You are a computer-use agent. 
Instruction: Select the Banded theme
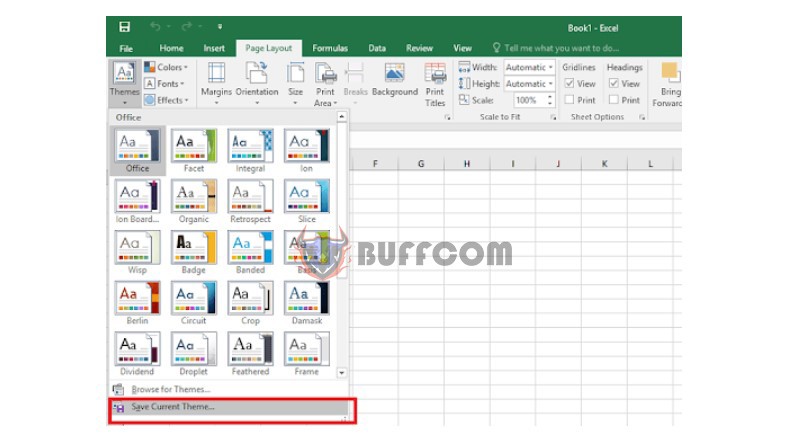(250, 252)
